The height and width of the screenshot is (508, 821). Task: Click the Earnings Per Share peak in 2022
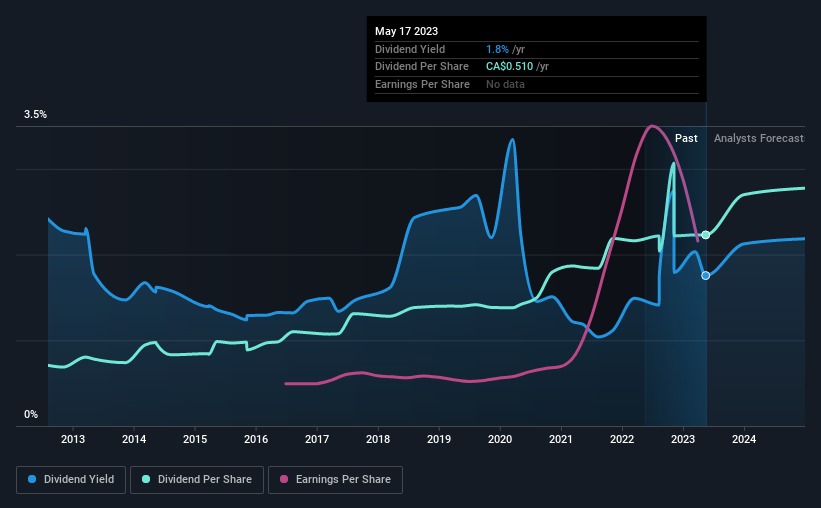coord(651,126)
